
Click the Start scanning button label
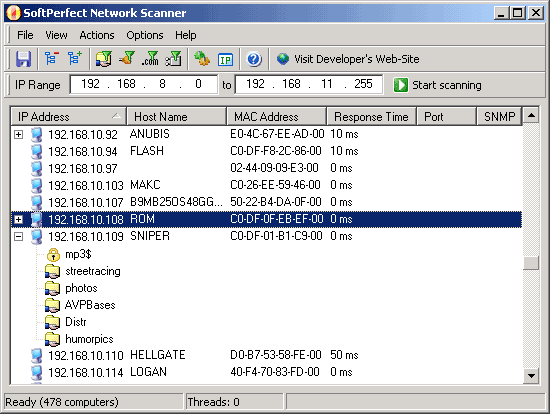tap(447, 85)
